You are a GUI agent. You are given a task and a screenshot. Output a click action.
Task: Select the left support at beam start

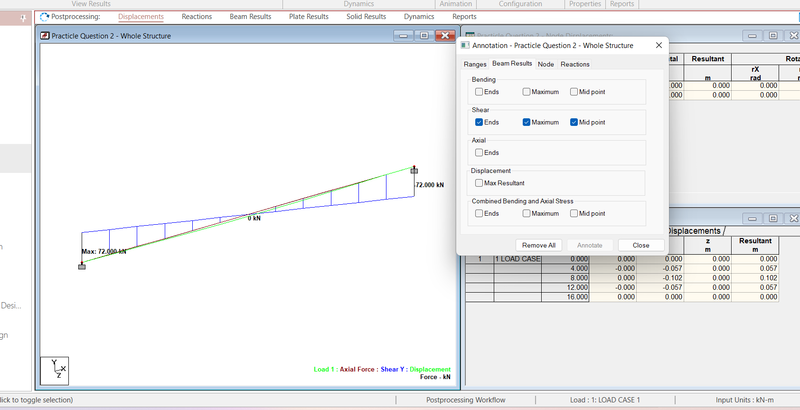click(82, 266)
